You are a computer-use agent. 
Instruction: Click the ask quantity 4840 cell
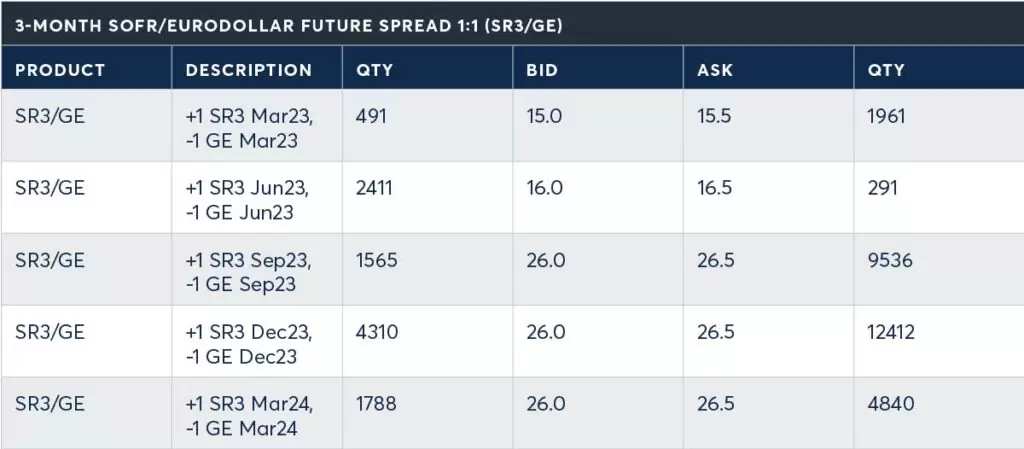click(890, 404)
